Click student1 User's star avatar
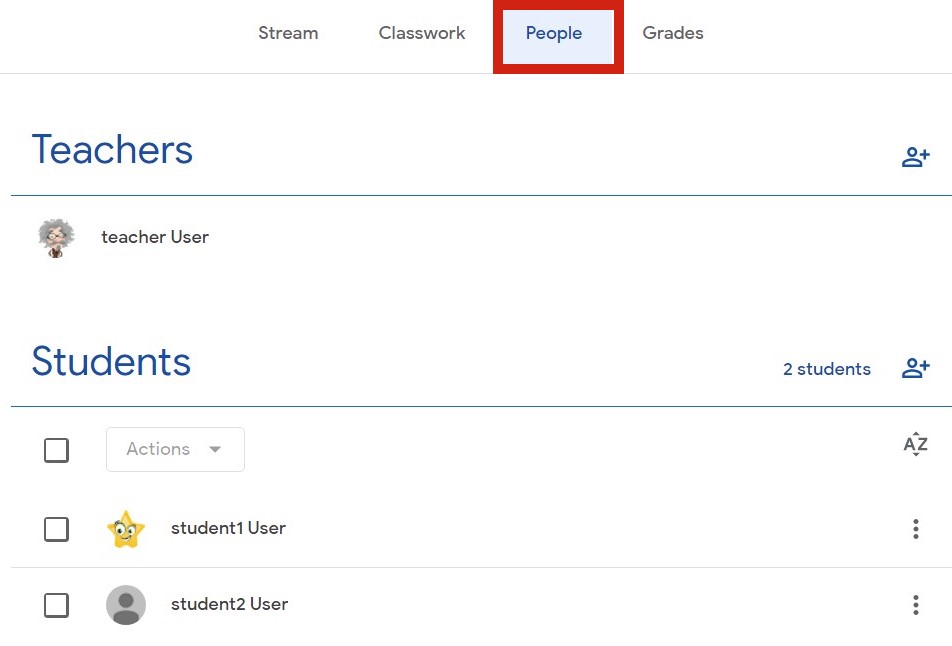Screen dimensions: 952x646 [x=126, y=529]
